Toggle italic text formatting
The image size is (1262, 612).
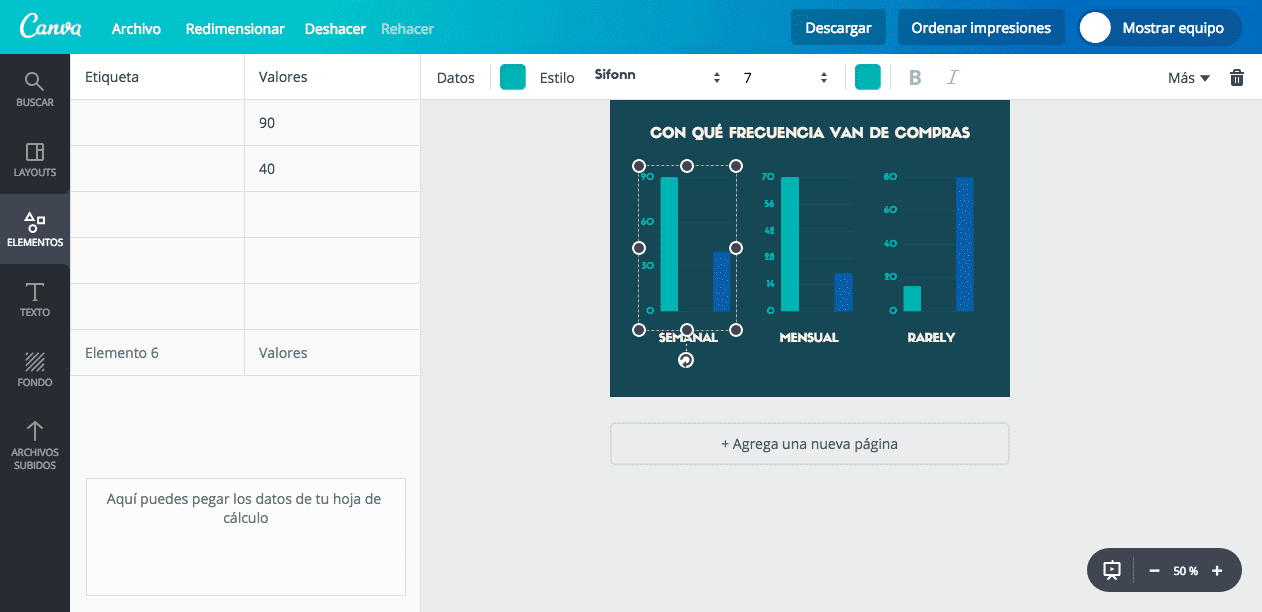coord(952,77)
